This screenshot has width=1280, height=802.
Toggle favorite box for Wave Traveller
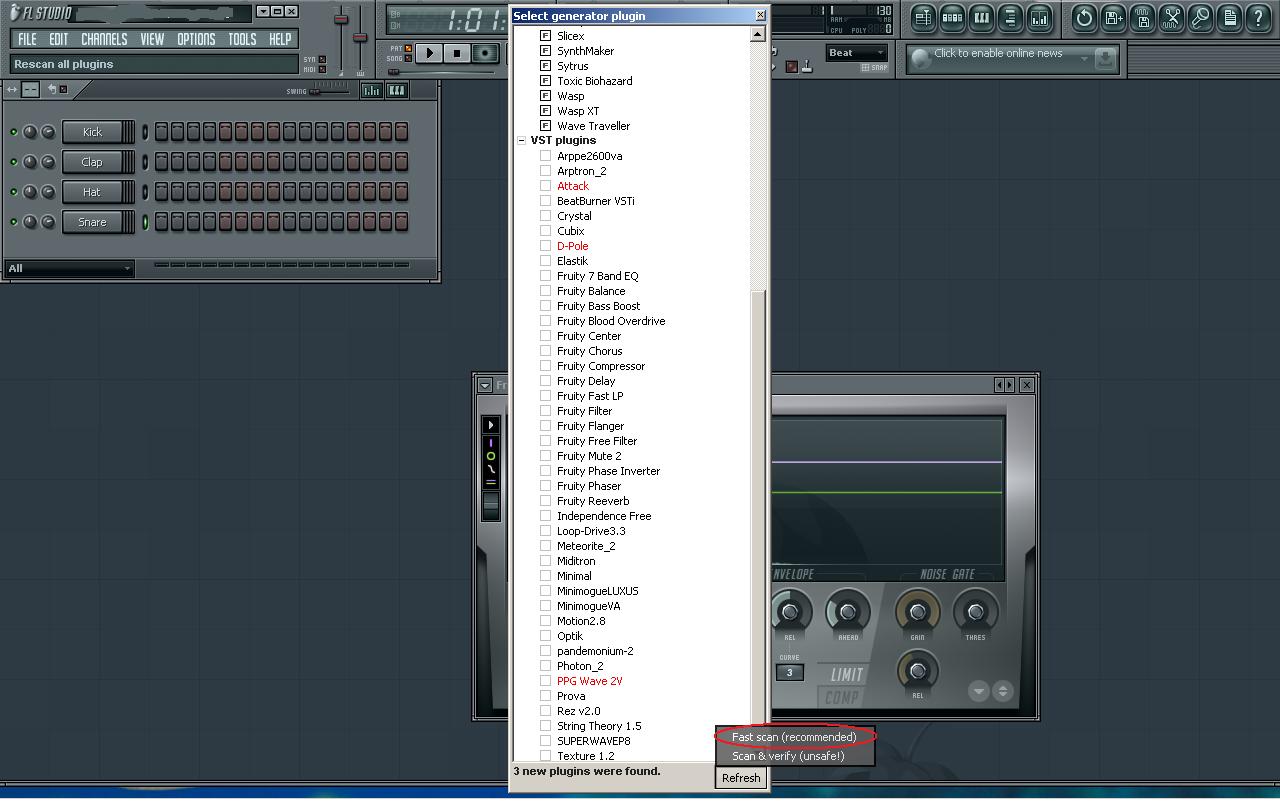click(x=546, y=126)
